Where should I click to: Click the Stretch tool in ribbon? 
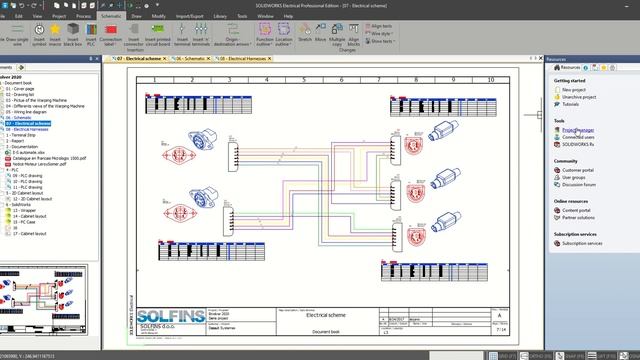pos(305,33)
